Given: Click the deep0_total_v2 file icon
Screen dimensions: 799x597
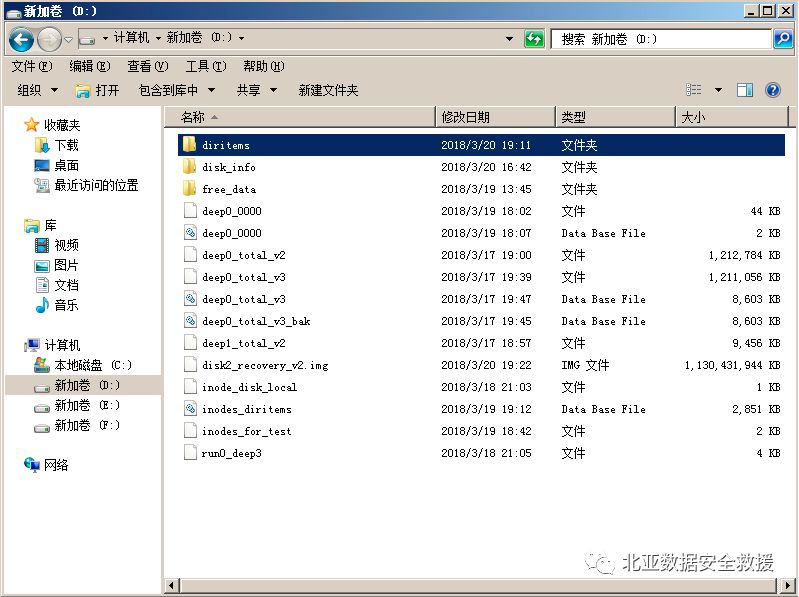Looking at the screenshot, I should (190, 255).
